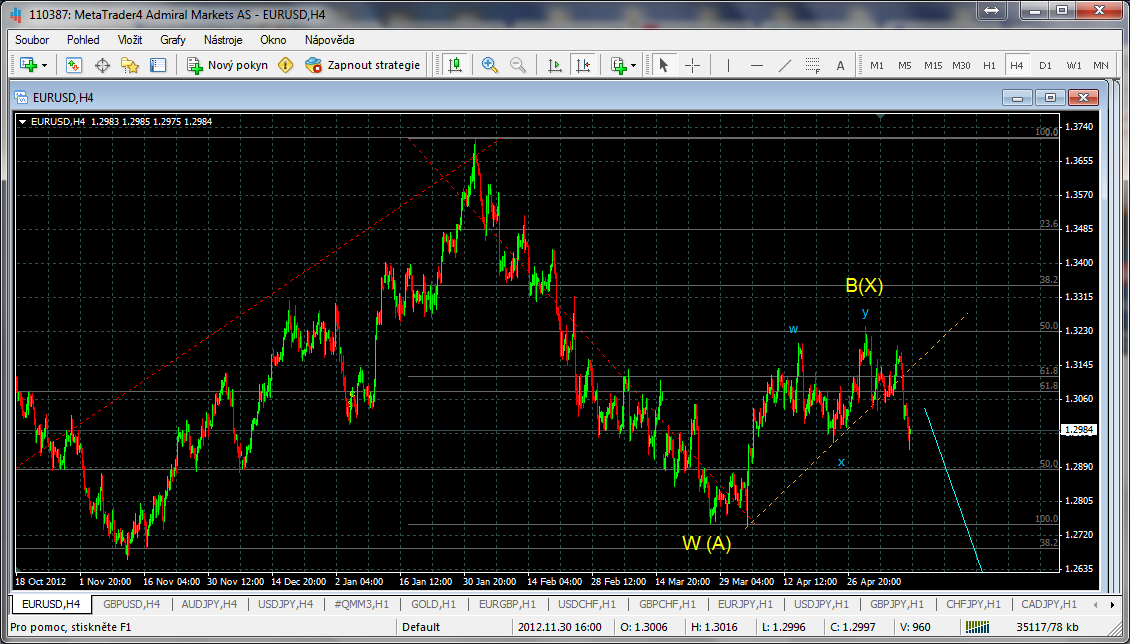Open the Profiles icon in the toolbar
Image resolution: width=1130 pixels, height=644 pixels.
(74, 65)
